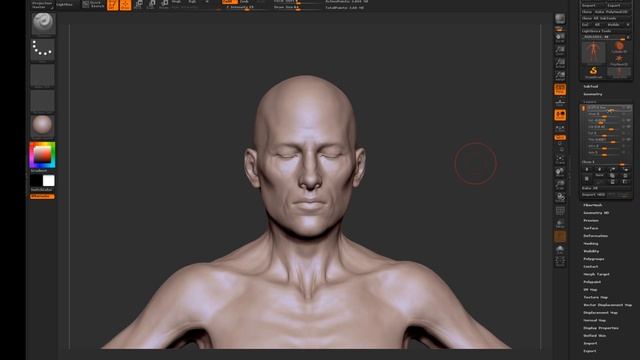Select the Scale transform icon in top bar

[x=151, y=4]
